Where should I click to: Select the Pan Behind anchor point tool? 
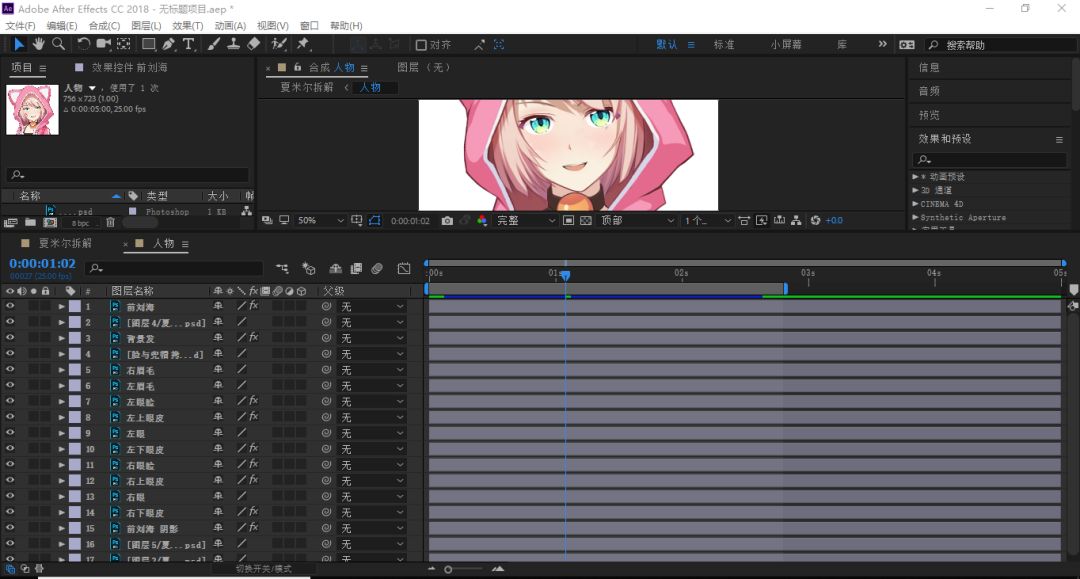coord(124,44)
